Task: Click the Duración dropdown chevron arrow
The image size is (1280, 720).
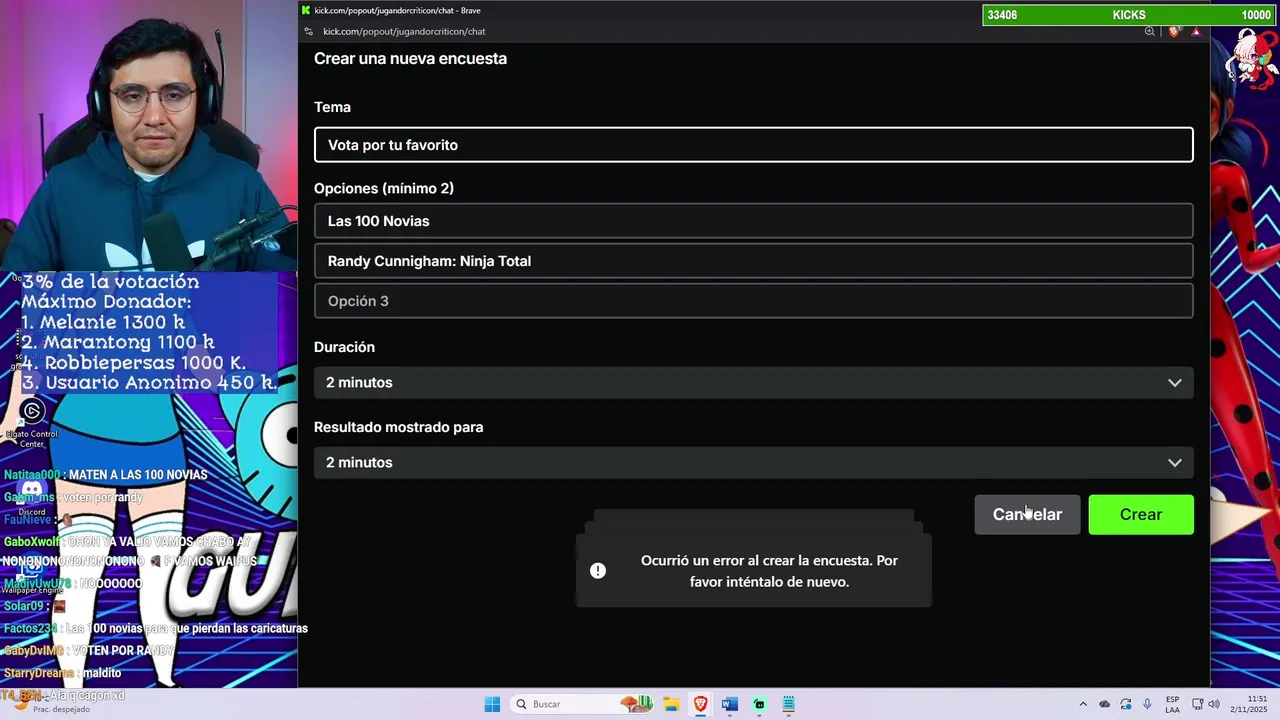Action: pyautogui.click(x=1175, y=382)
